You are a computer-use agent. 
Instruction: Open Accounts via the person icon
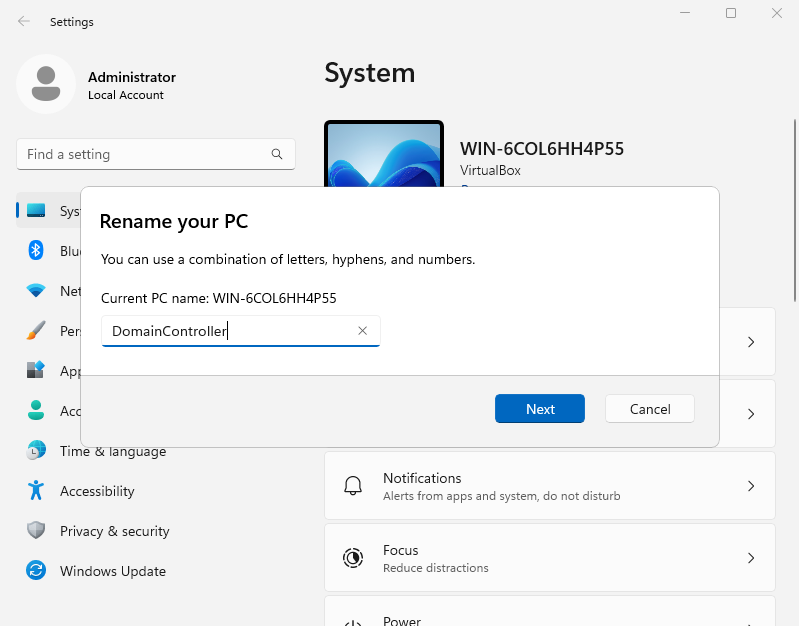coord(36,411)
